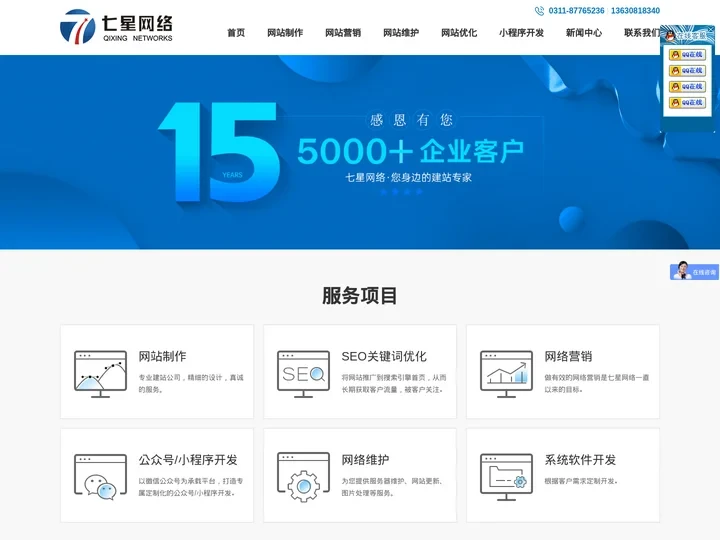Screen dimensions: 720x540
Task: Click the WeChat bubbles icon for 公众号/小程序开发
Action: tap(101, 478)
